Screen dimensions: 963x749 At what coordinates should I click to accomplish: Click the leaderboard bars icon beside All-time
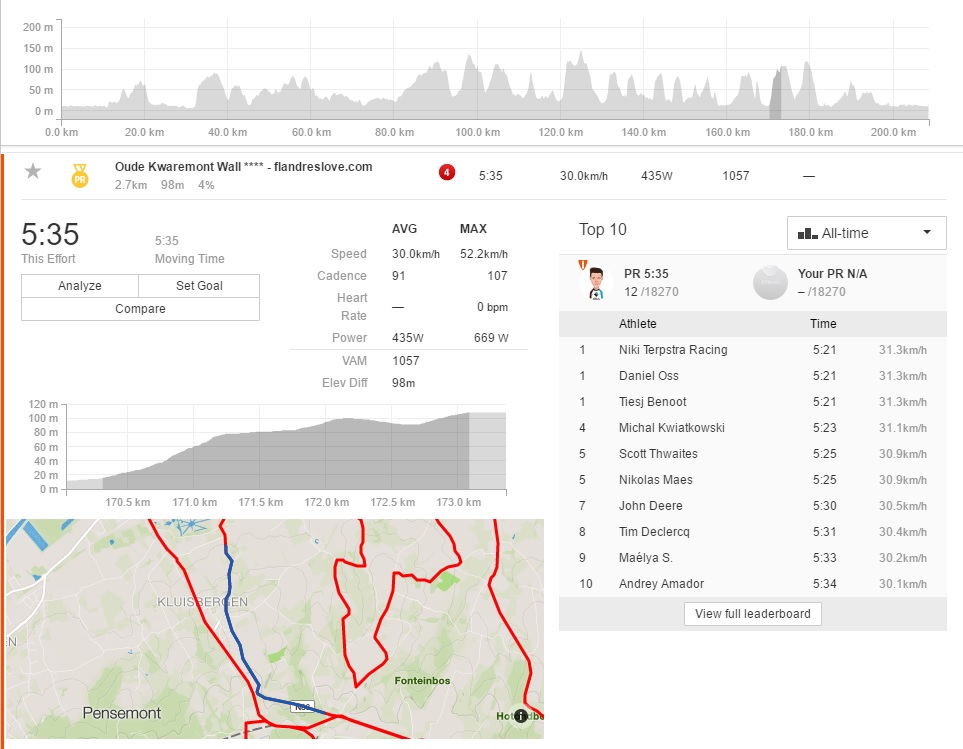[807, 233]
